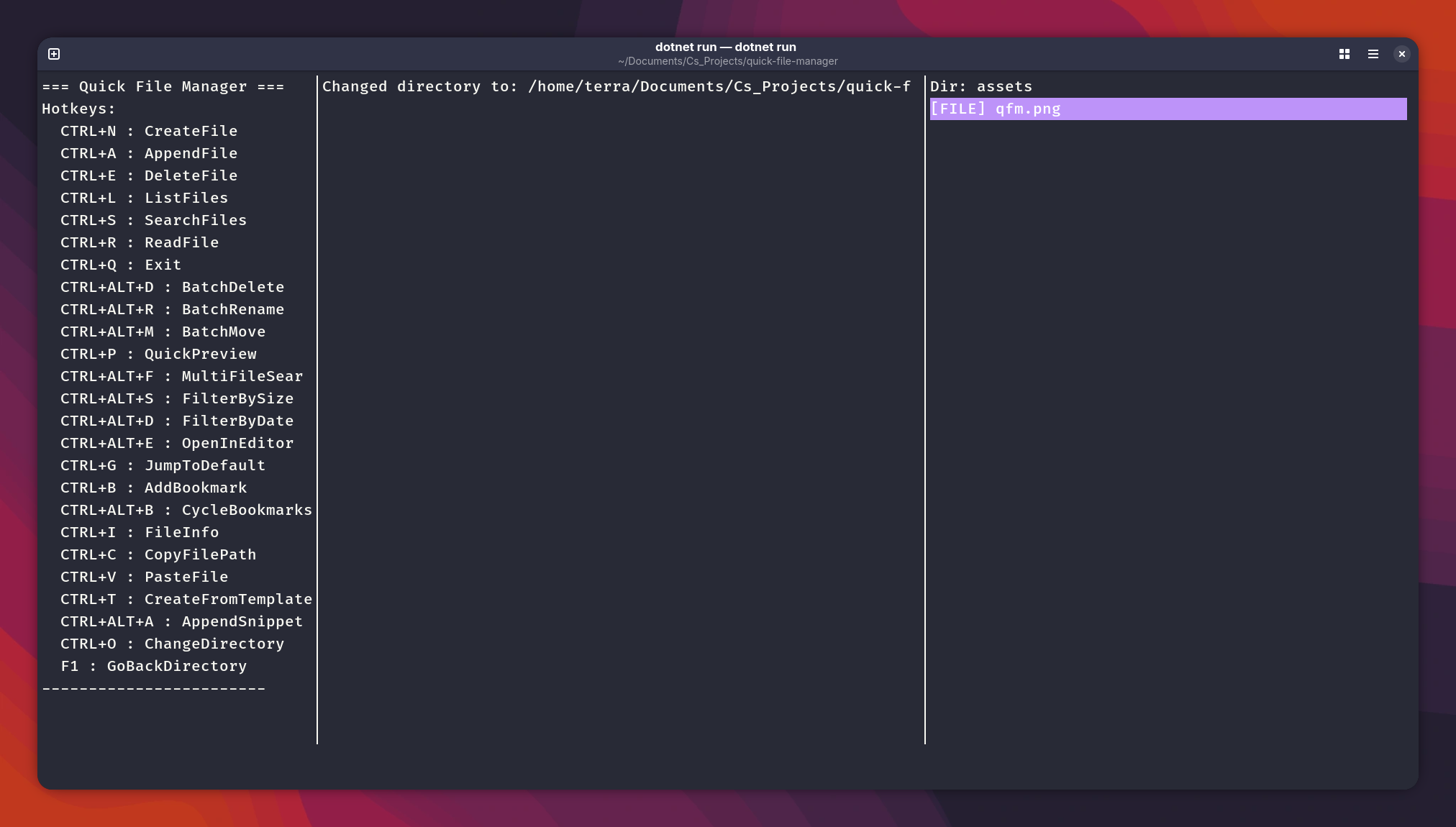Click the CTRL+S SearchFiles hotkey line
This screenshot has height=827, width=1456.
pos(153,221)
